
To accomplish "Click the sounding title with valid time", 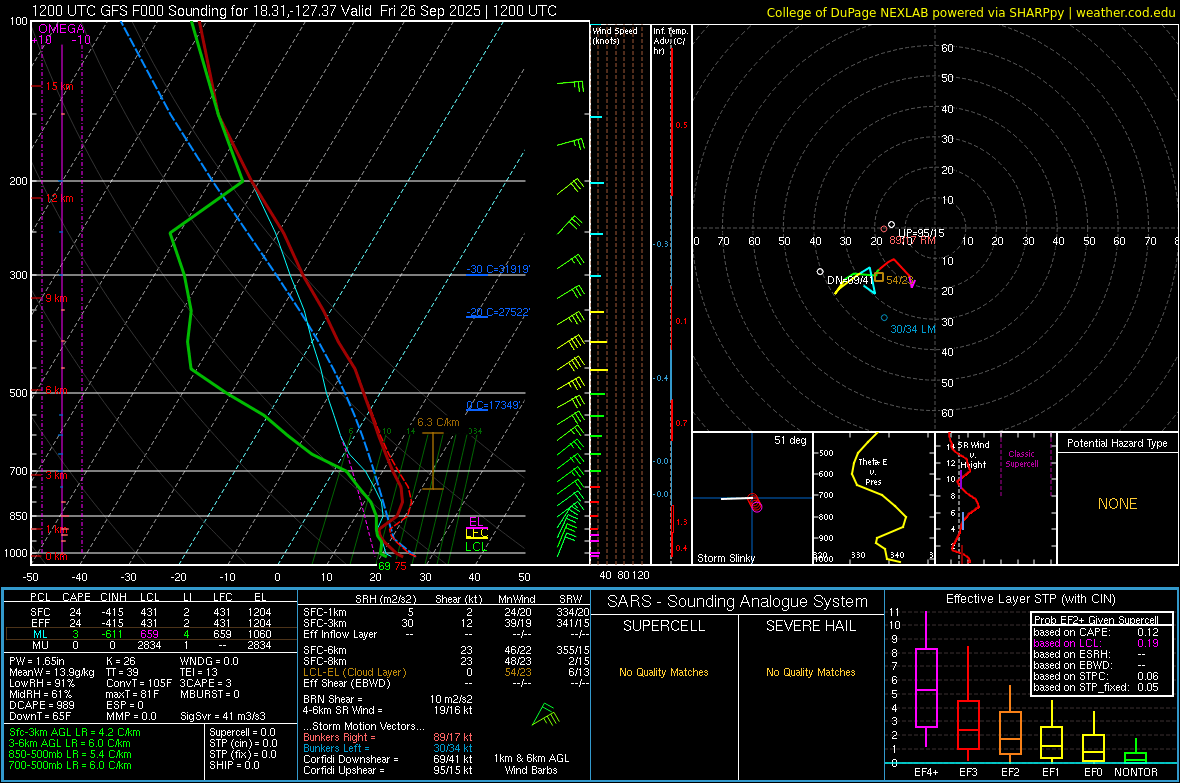I will (294, 11).
